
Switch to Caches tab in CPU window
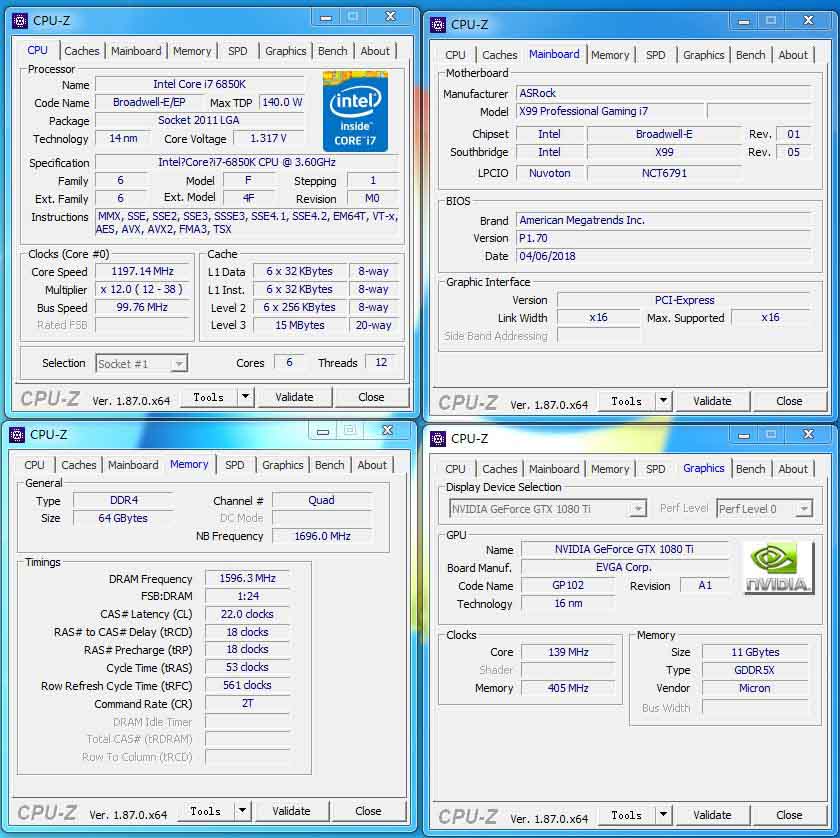click(x=82, y=51)
